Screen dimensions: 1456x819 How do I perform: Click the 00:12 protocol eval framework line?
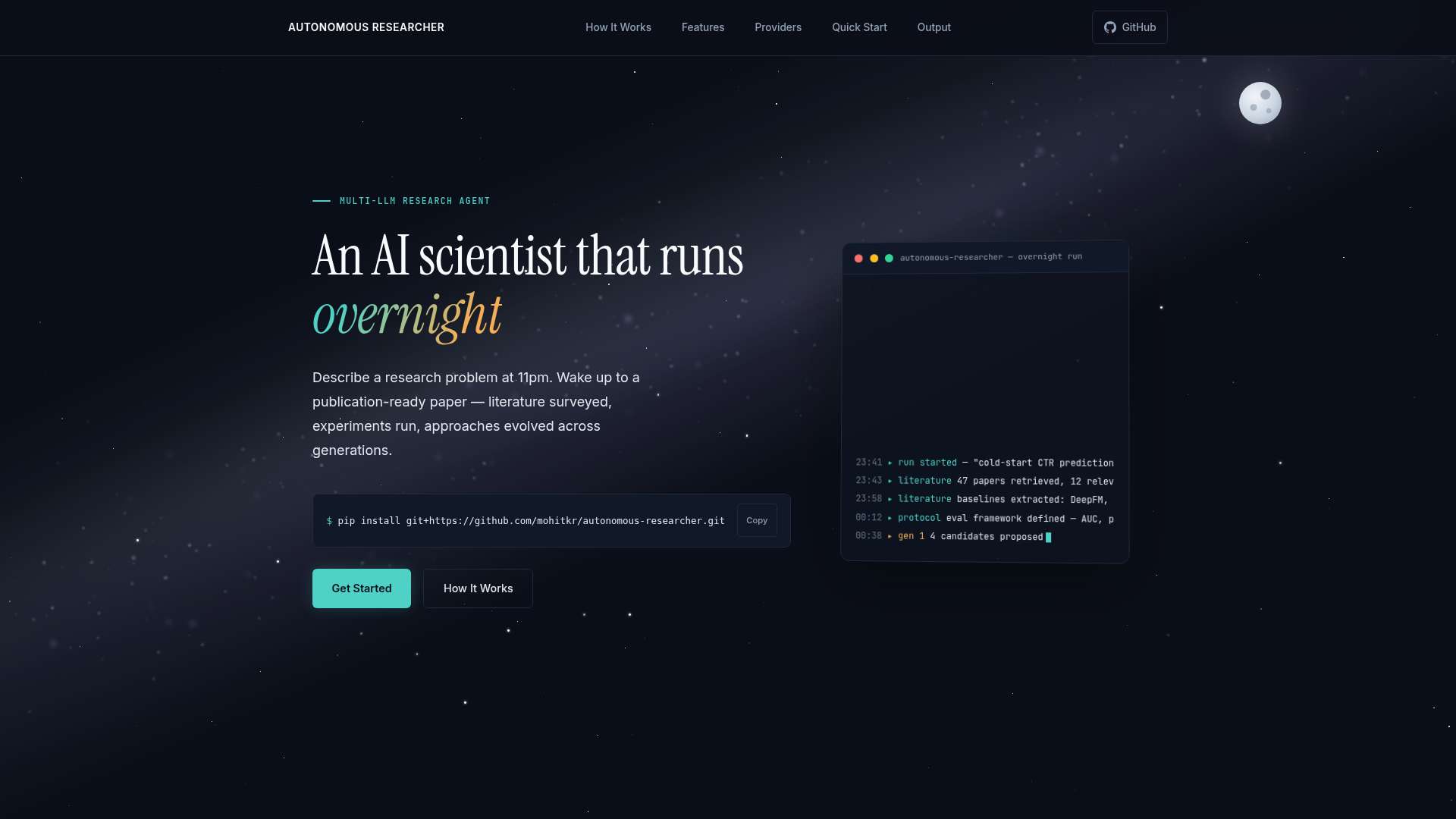[984, 518]
